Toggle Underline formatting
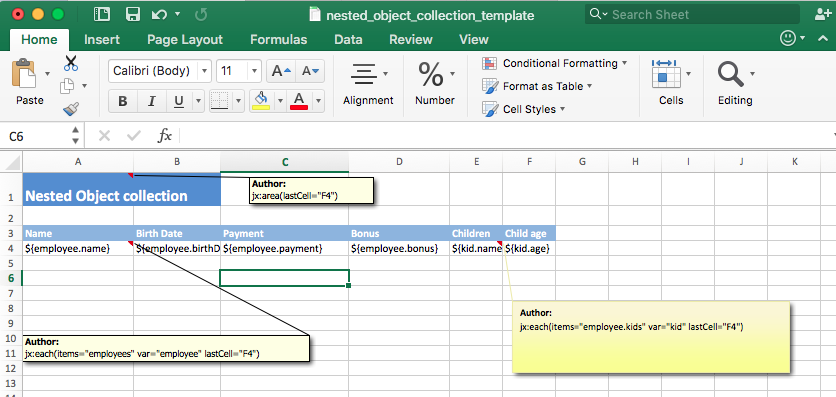Image resolution: width=836 pixels, height=397 pixels. 179,101
